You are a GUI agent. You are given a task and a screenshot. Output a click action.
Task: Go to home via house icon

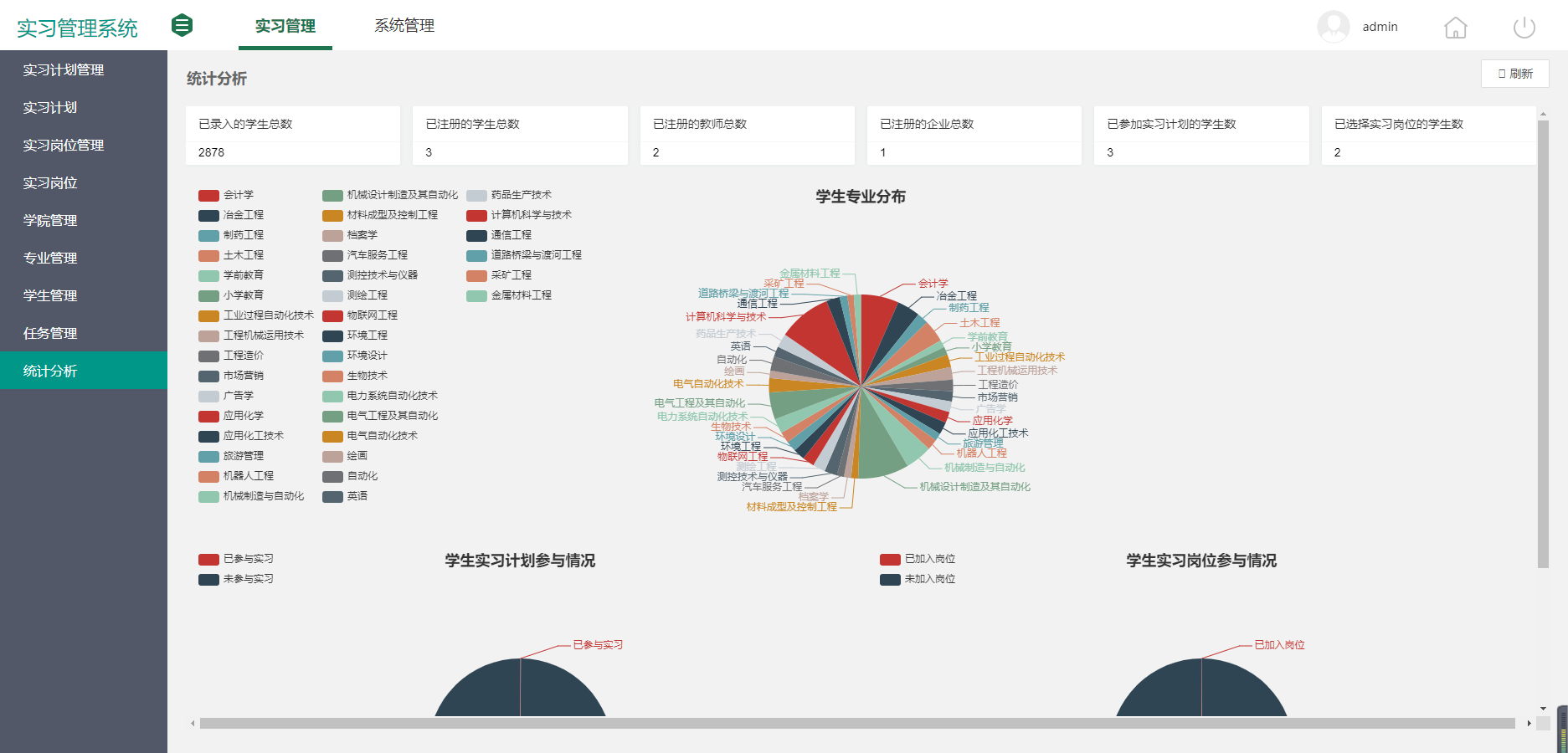pos(1456,28)
